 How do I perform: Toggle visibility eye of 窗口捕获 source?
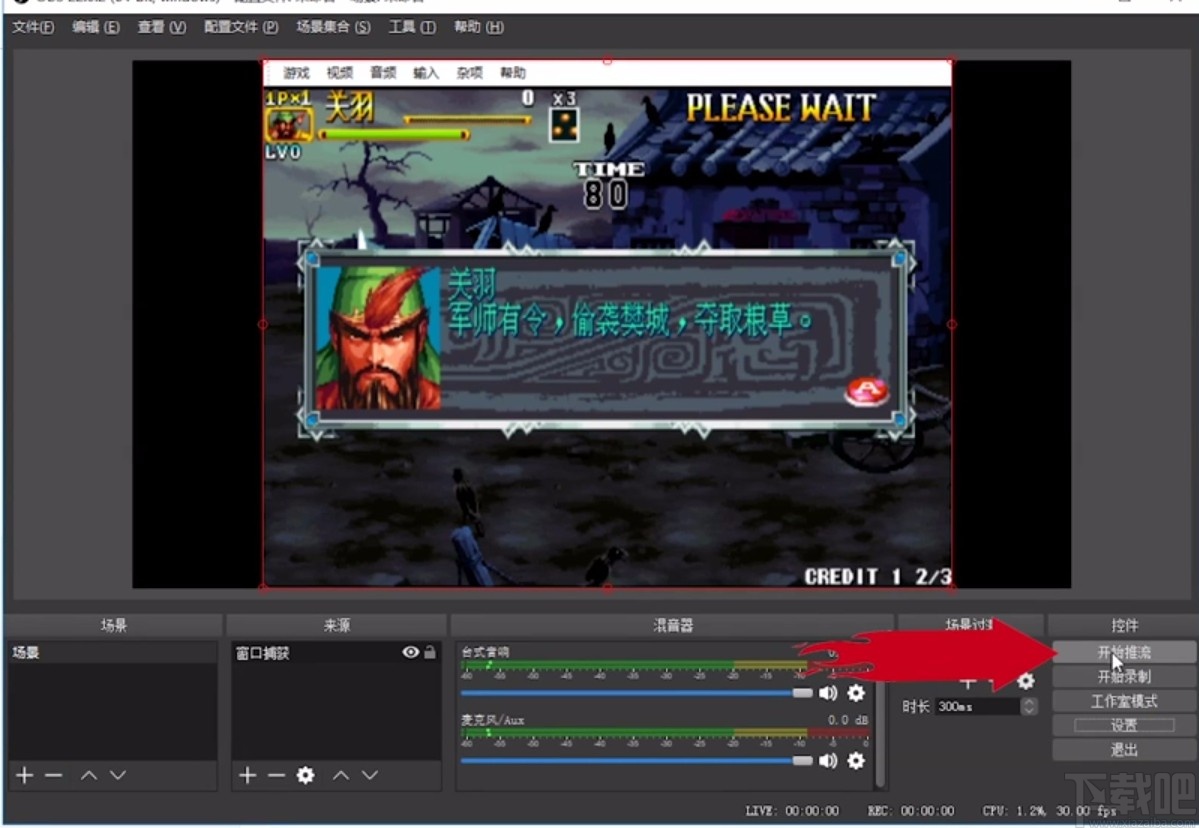(411, 652)
